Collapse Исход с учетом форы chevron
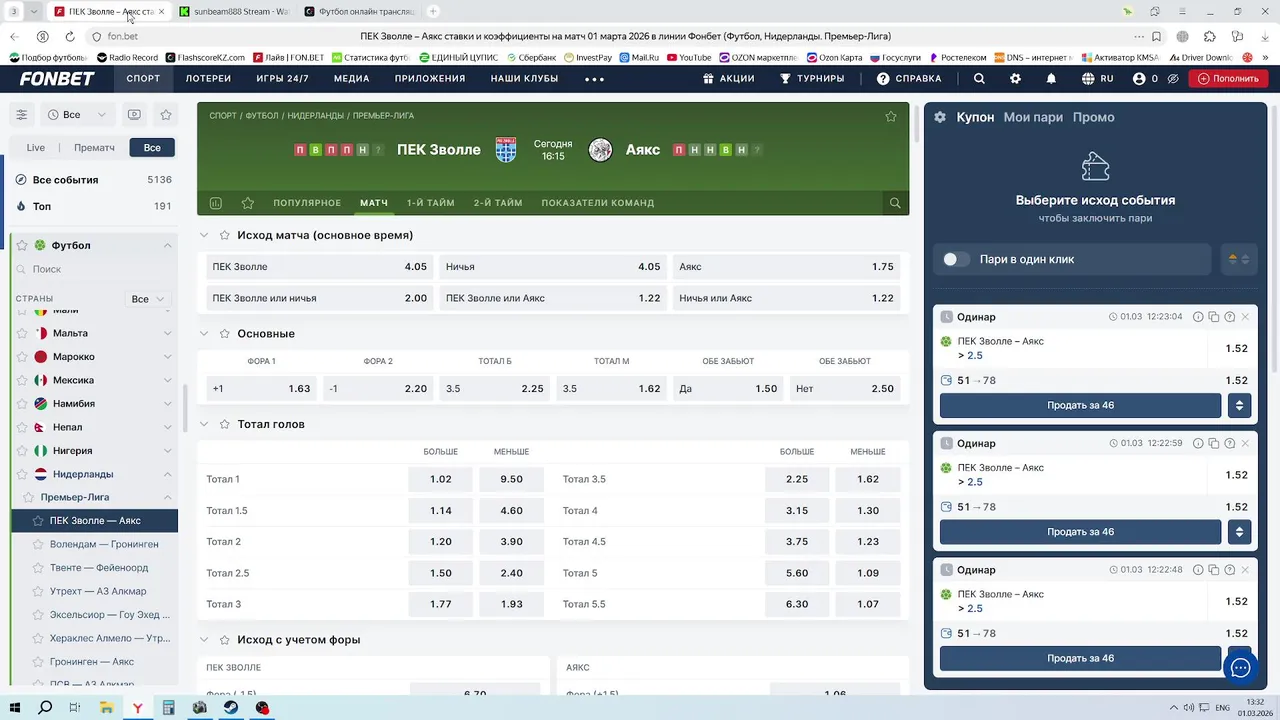 [x=204, y=640]
